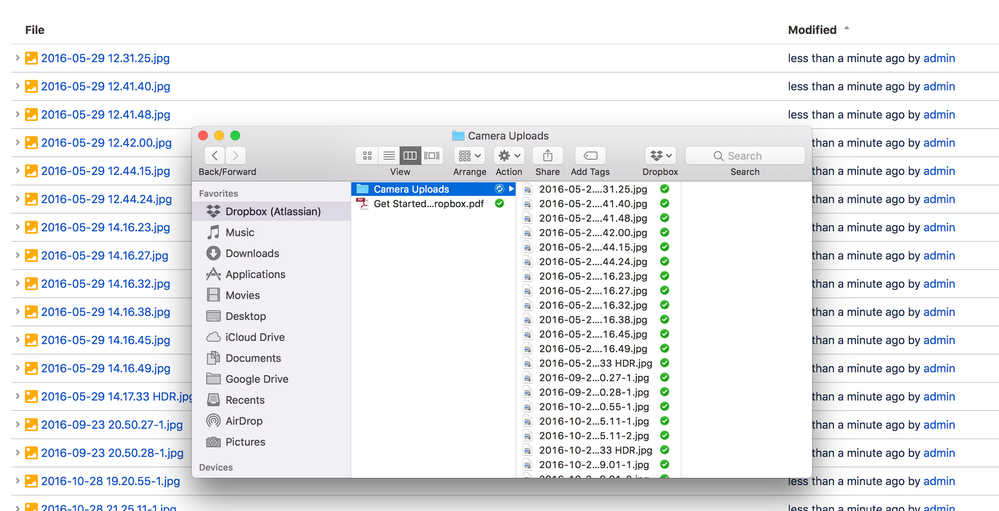Expand the 2016-05-29 12.31.25.jpg row
The image size is (999, 511).
coord(17,59)
